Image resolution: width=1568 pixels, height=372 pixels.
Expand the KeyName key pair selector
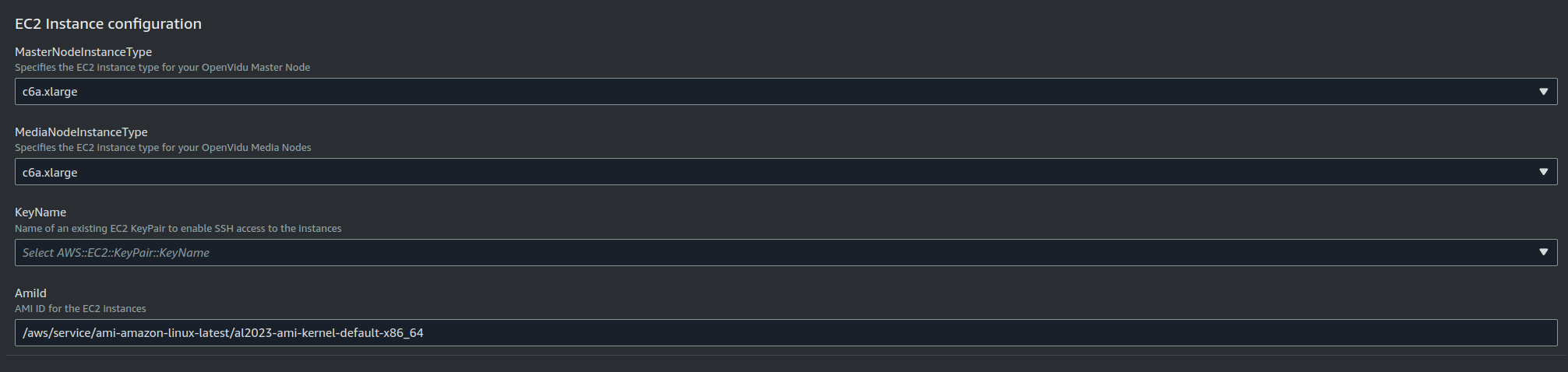click(786, 252)
